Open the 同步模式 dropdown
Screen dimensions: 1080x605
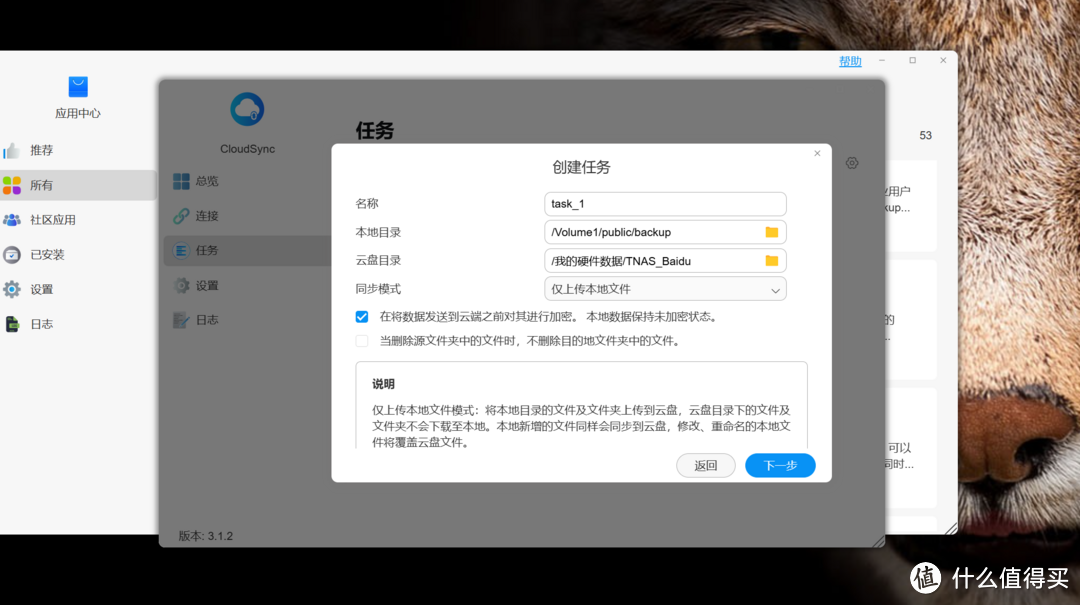click(664, 289)
